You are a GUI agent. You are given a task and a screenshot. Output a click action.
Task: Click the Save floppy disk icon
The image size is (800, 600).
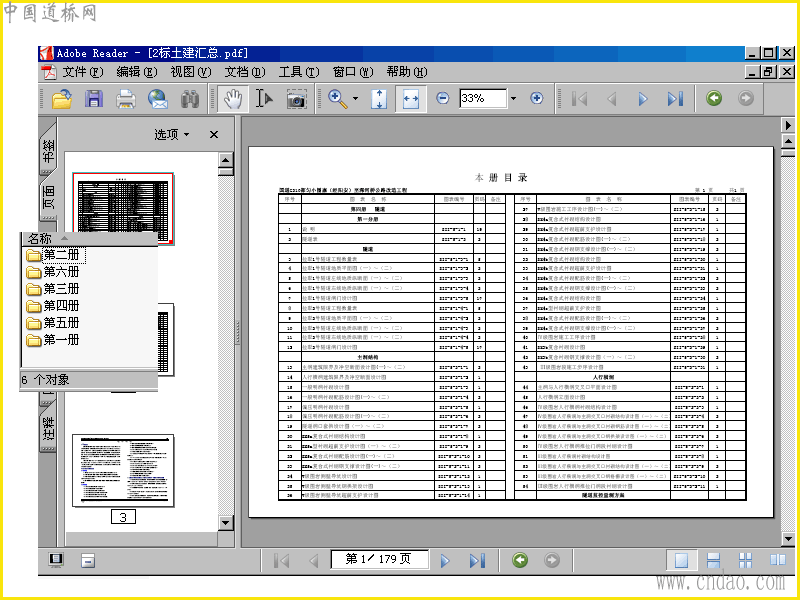(94, 98)
